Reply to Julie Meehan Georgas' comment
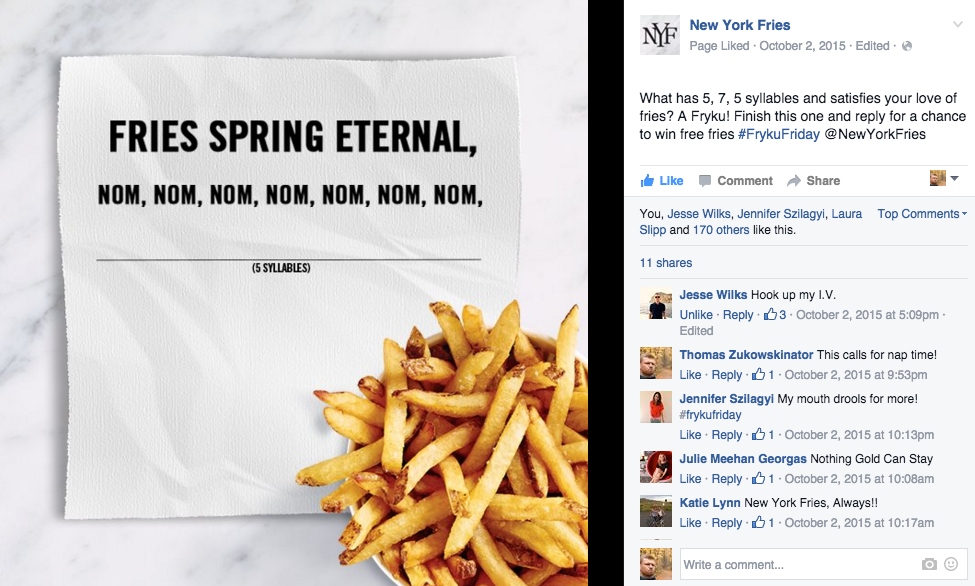 tap(726, 478)
